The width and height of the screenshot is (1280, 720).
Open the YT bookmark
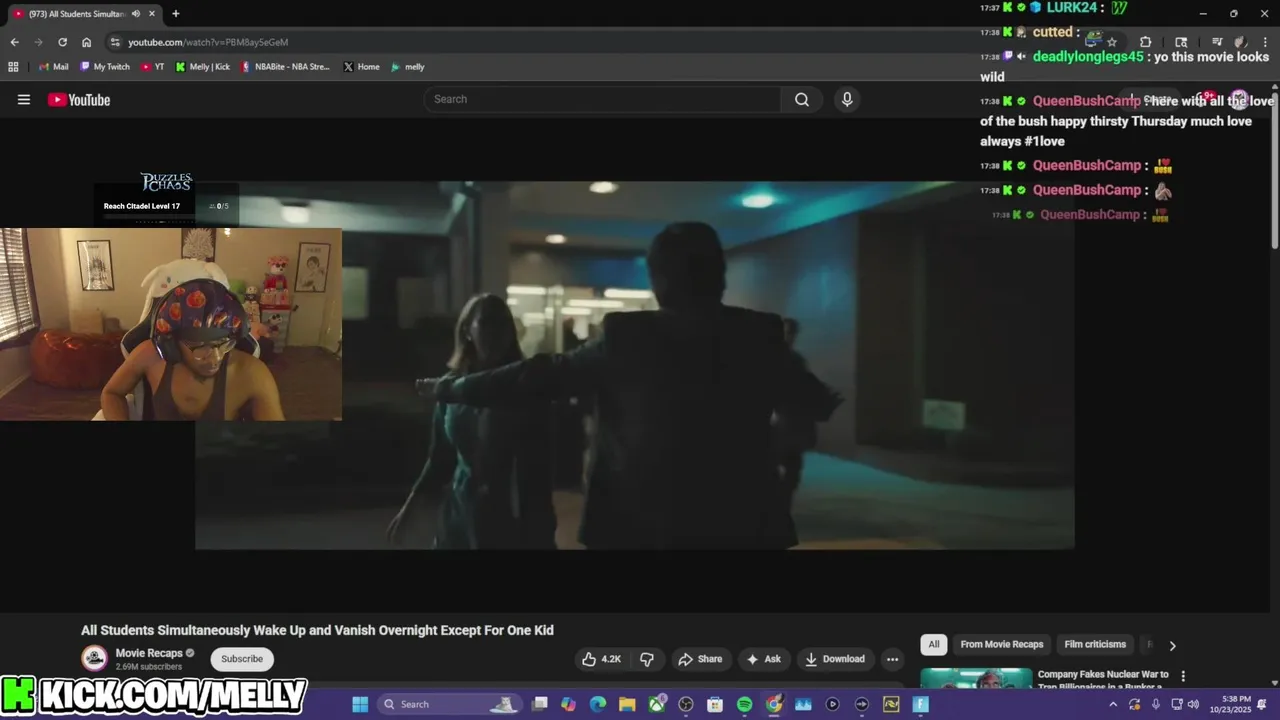[x=153, y=67]
